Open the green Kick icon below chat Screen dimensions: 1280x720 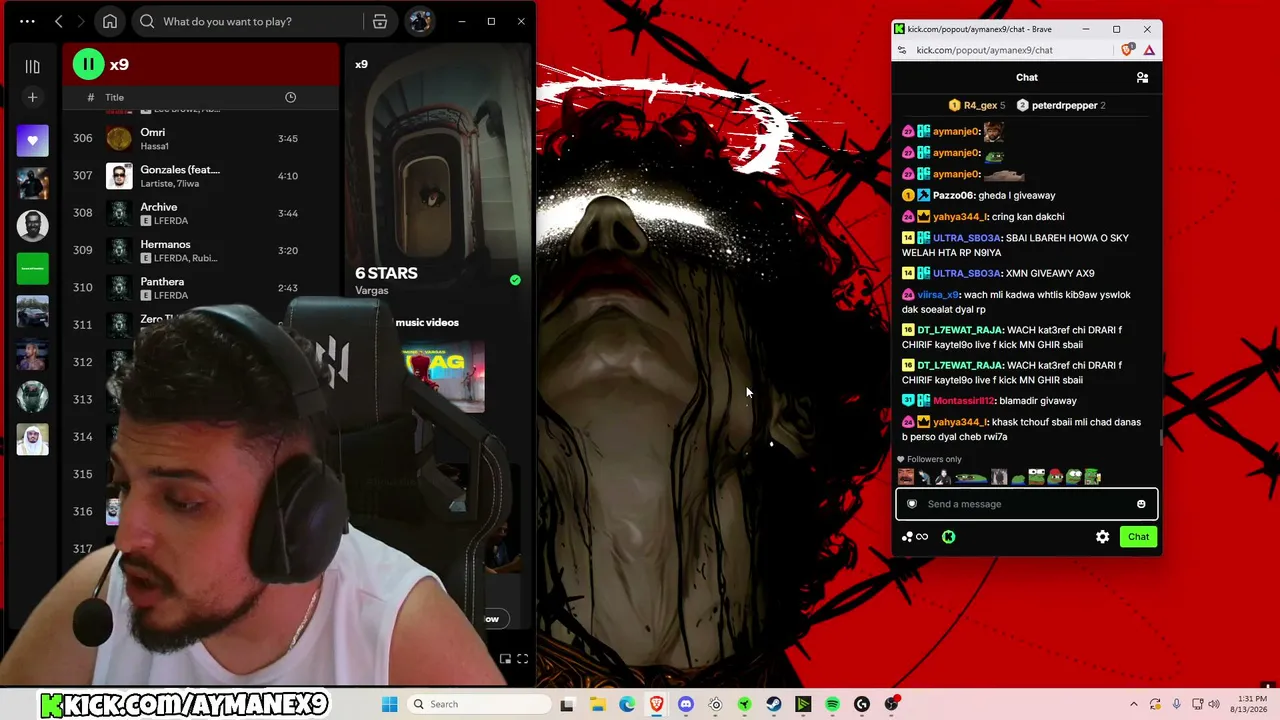click(x=948, y=537)
